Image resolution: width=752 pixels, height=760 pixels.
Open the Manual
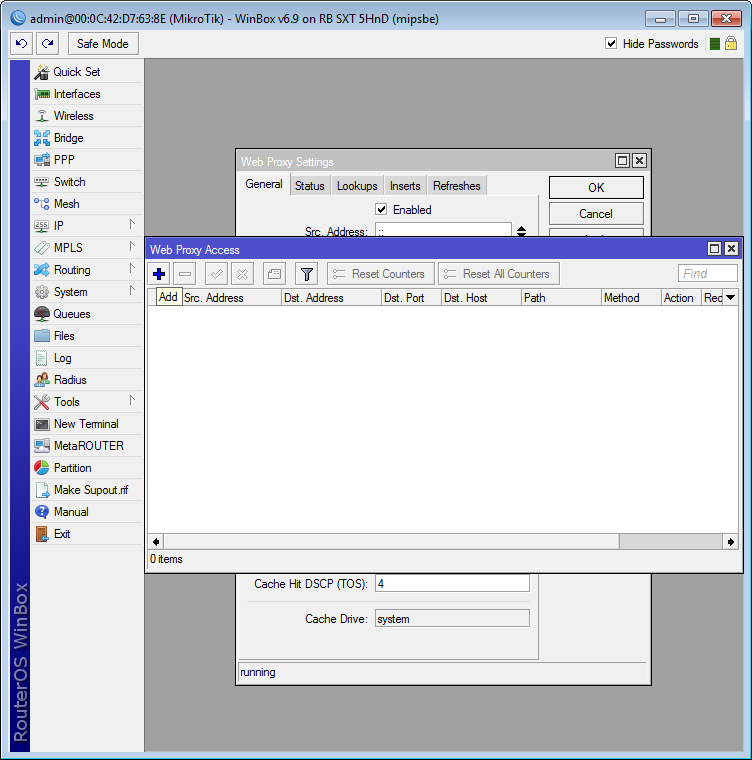pos(87,512)
